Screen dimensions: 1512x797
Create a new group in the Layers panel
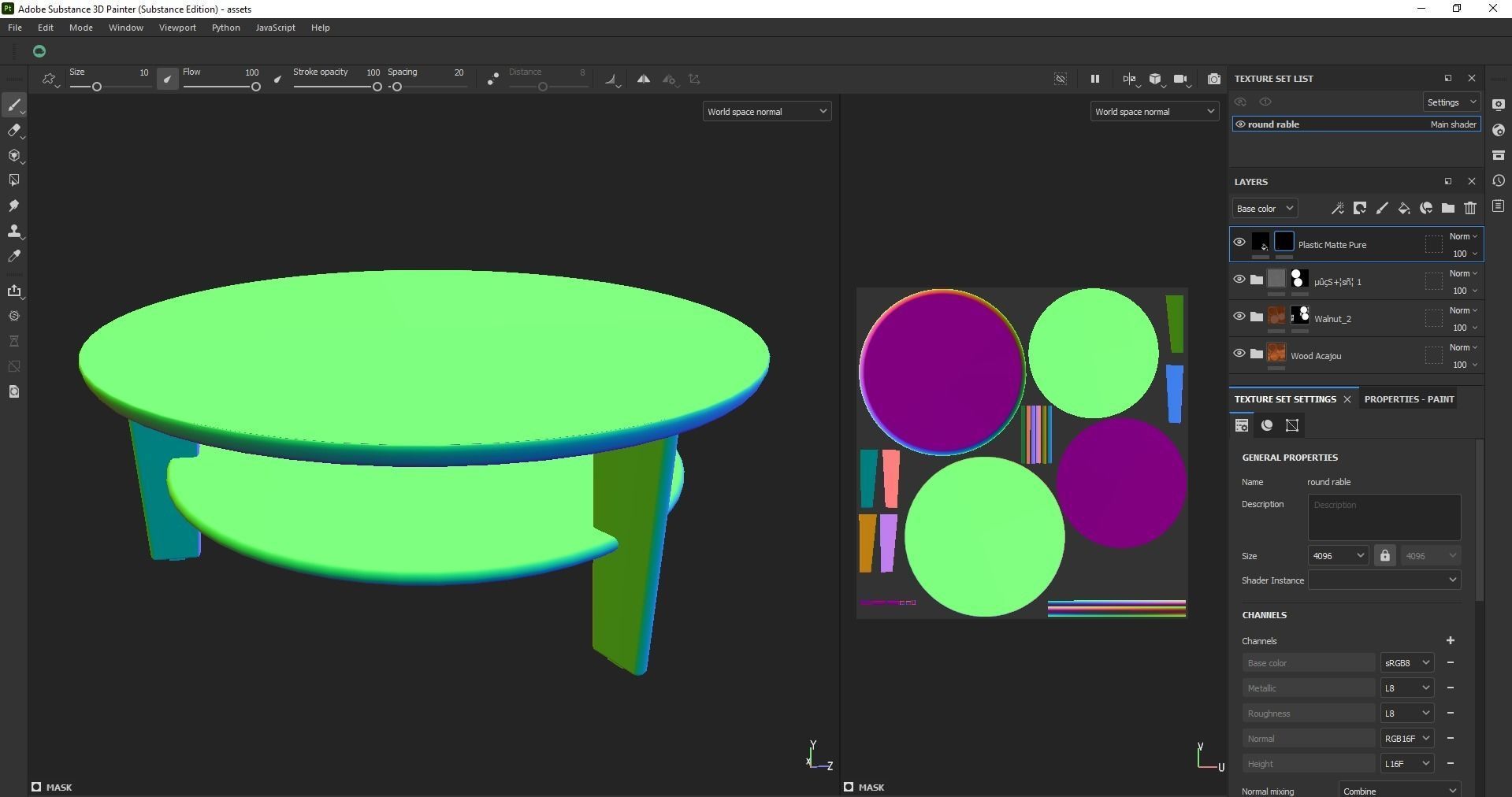tap(1448, 208)
